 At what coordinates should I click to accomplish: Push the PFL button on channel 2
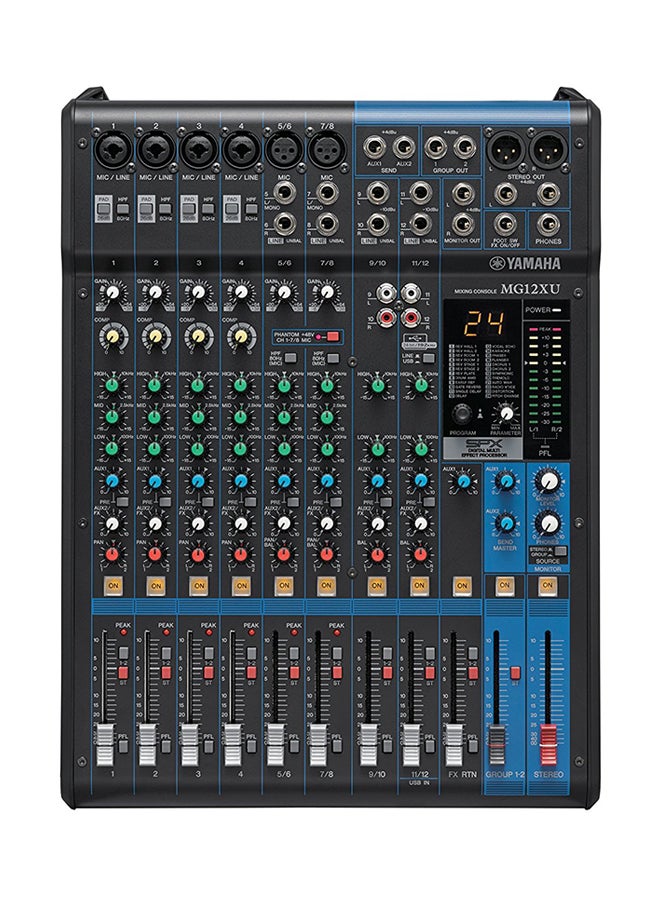tap(166, 747)
